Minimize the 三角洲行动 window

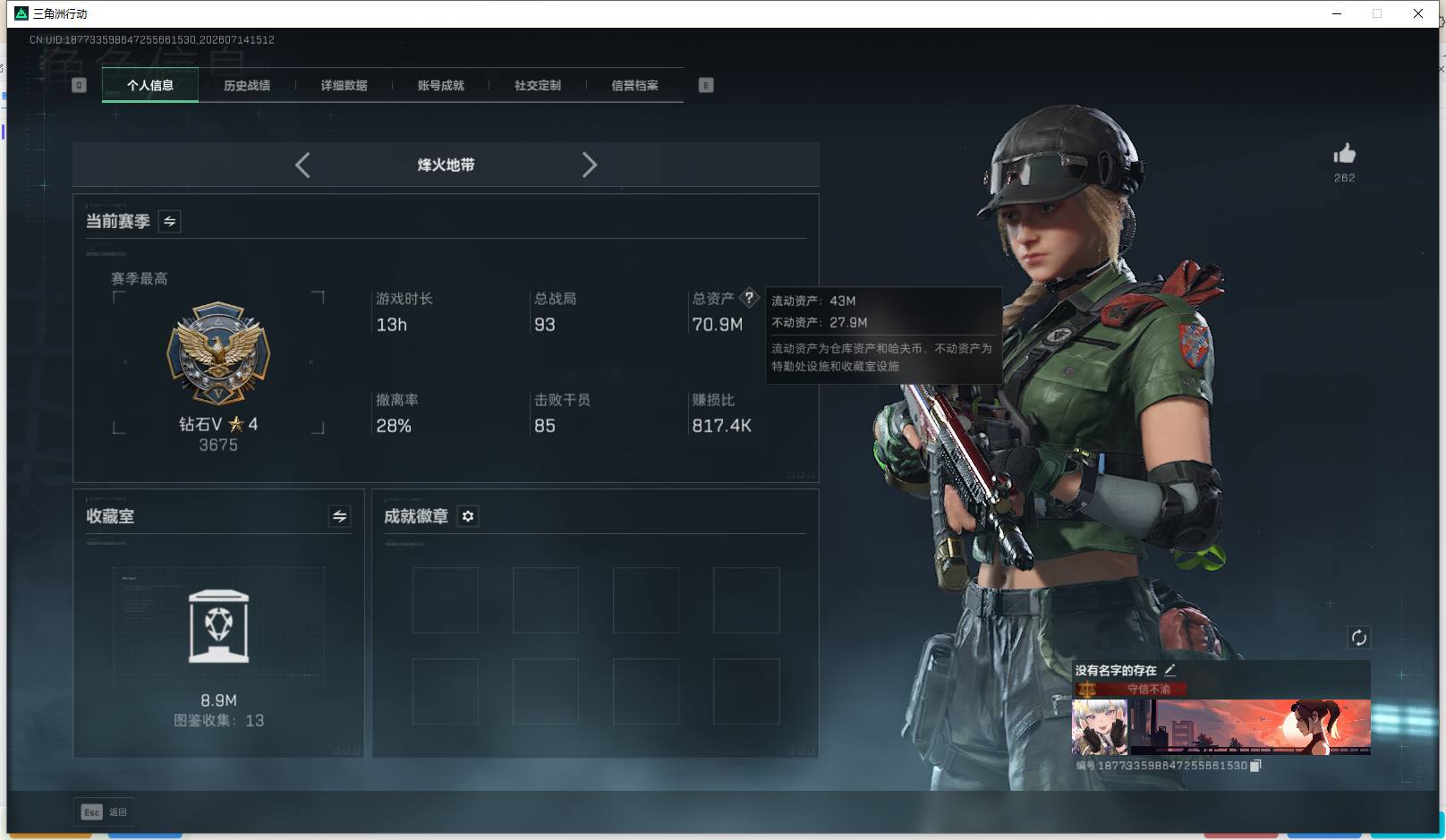pos(1337,13)
